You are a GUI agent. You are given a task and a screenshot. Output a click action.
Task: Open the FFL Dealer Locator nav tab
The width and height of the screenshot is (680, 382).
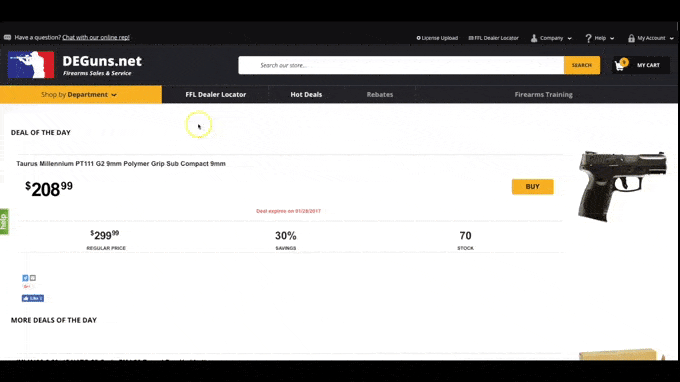[216, 95]
